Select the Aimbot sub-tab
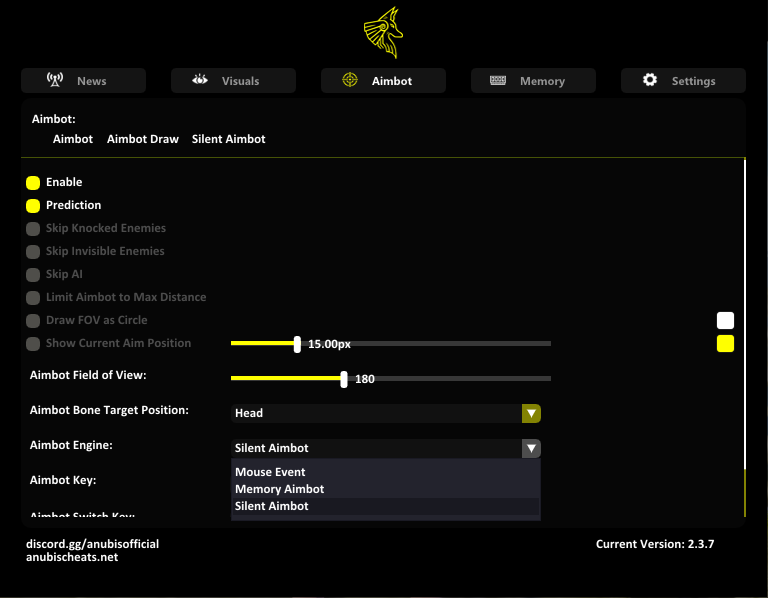768x598 pixels. pos(72,139)
